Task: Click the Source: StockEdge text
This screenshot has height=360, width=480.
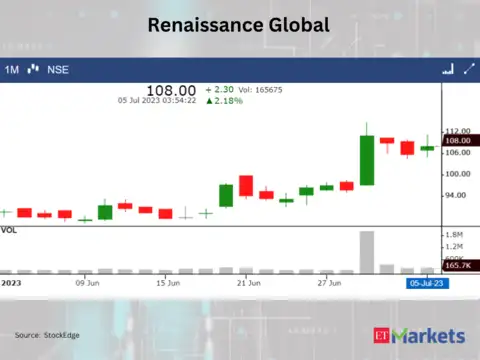Action: coord(47,335)
